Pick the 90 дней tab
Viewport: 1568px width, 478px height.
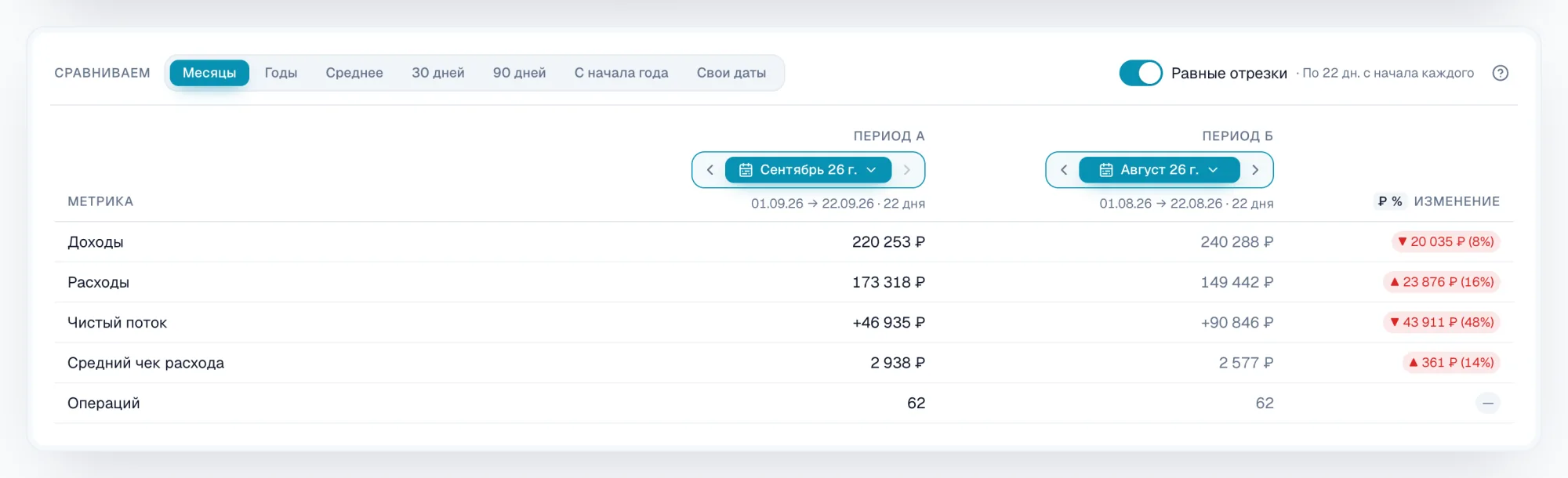[x=519, y=73]
